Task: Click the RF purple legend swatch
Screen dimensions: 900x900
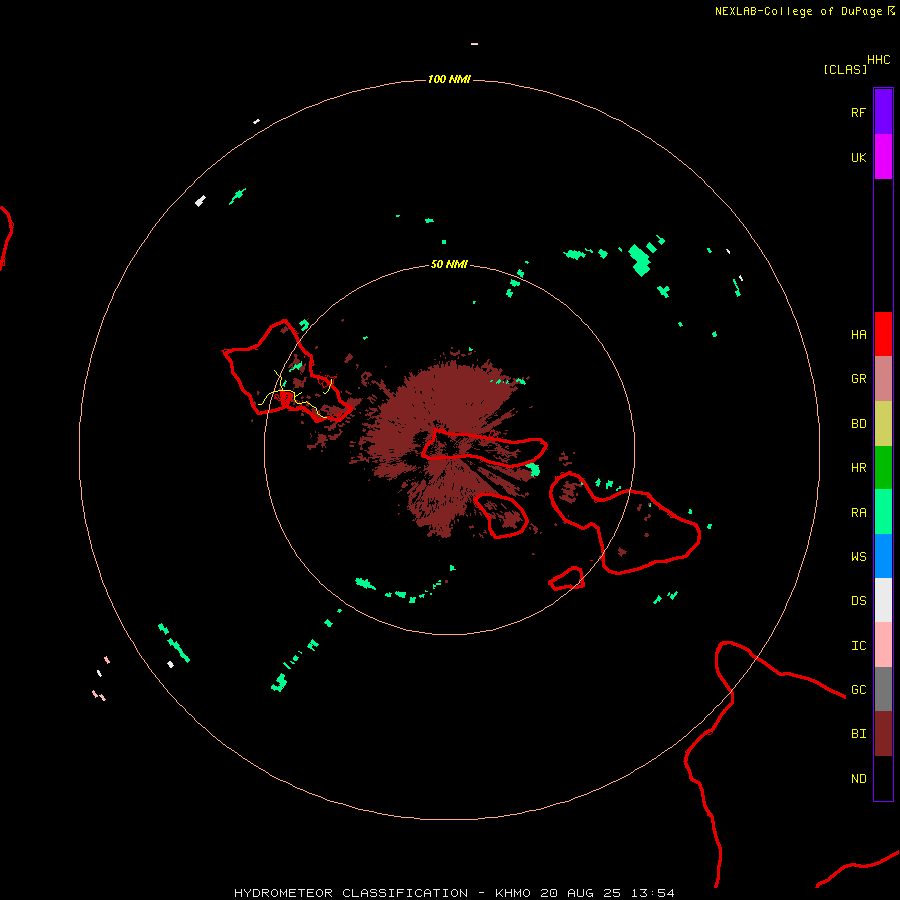Action: click(883, 112)
